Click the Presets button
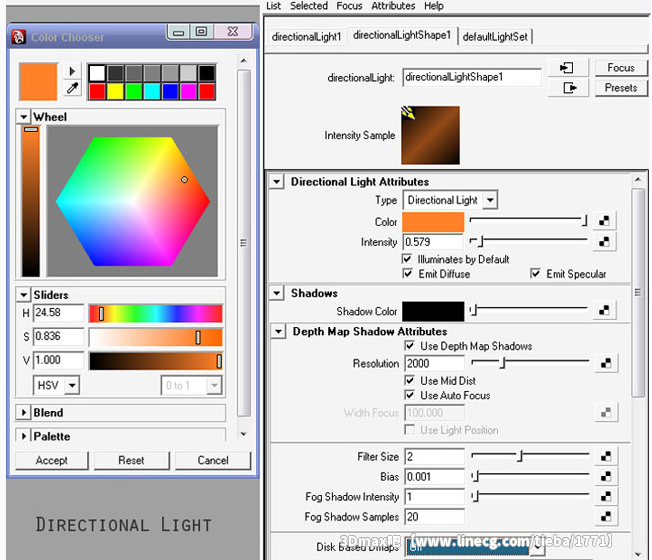The image size is (652, 560). tap(621, 88)
